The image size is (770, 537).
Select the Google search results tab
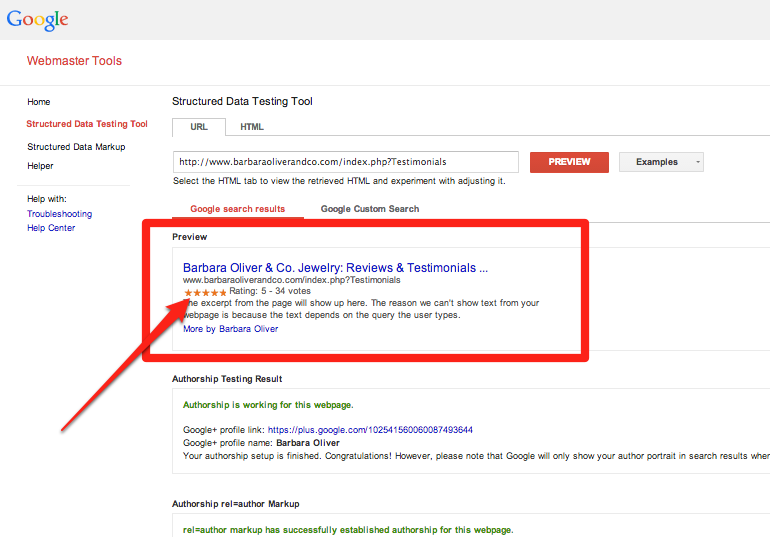pyautogui.click(x=238, y=209)
